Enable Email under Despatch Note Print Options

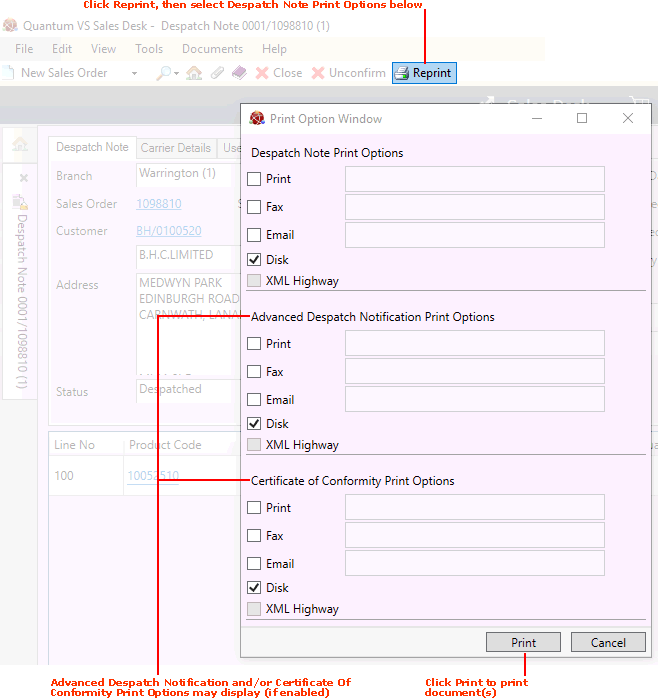point(254,235)
